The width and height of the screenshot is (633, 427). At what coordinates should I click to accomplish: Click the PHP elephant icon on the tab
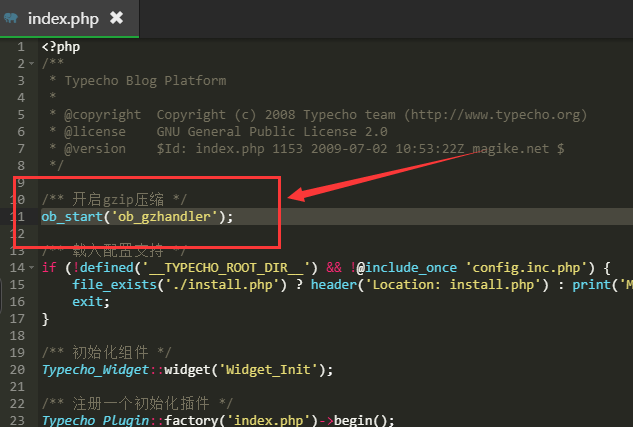[x=11, y=18]
